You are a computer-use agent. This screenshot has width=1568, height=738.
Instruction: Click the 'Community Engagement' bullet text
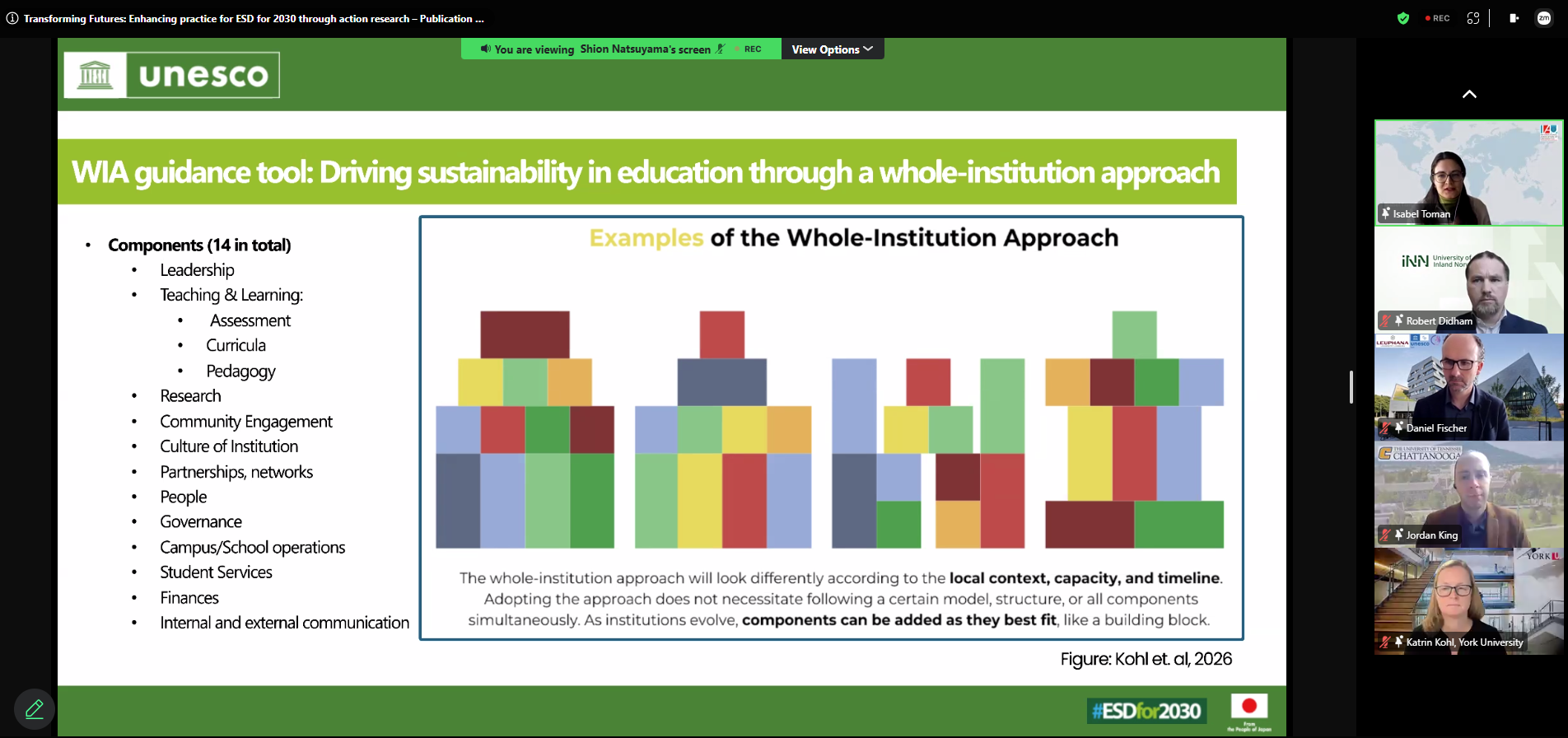(x=246, y=421)
